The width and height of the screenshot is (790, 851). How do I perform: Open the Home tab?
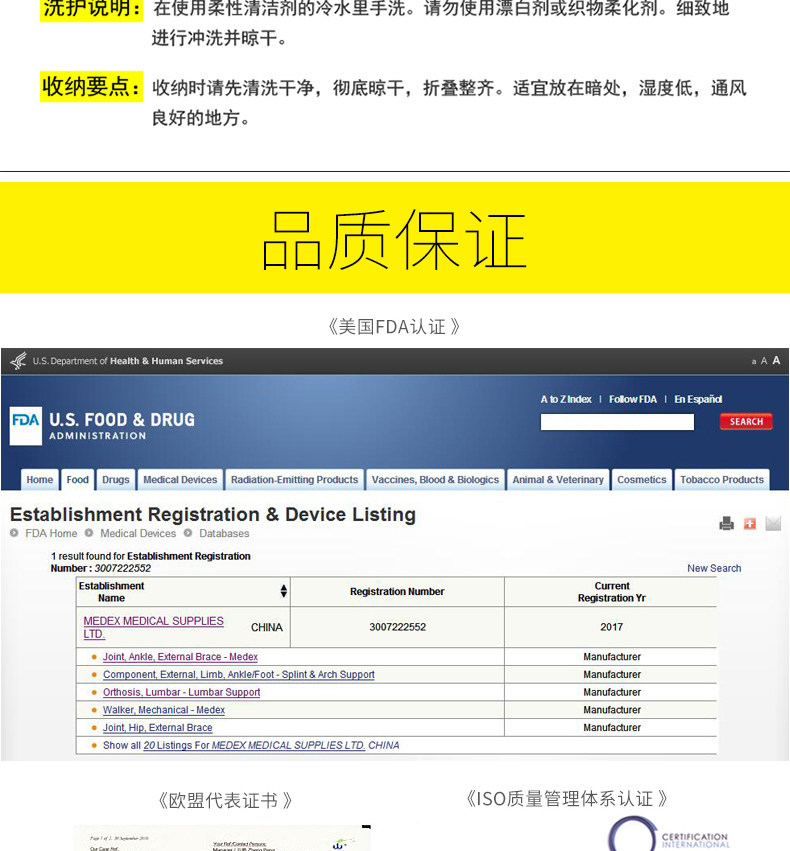40,480
